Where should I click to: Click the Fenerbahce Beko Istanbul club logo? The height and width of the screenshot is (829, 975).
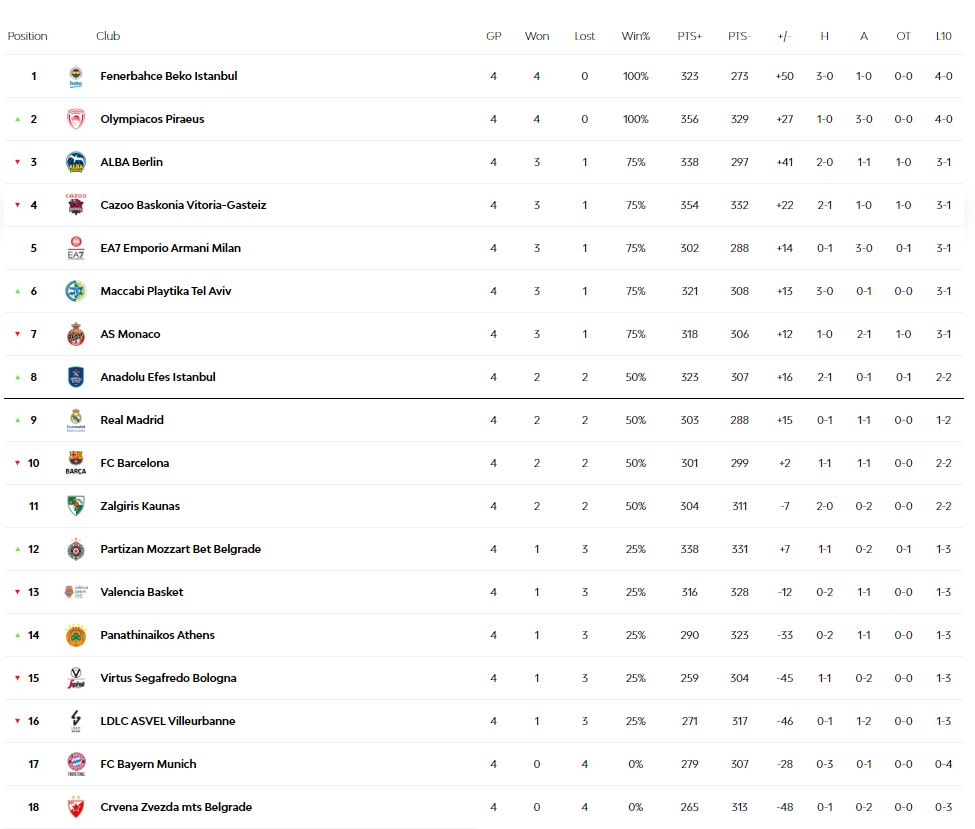[76, 76]
